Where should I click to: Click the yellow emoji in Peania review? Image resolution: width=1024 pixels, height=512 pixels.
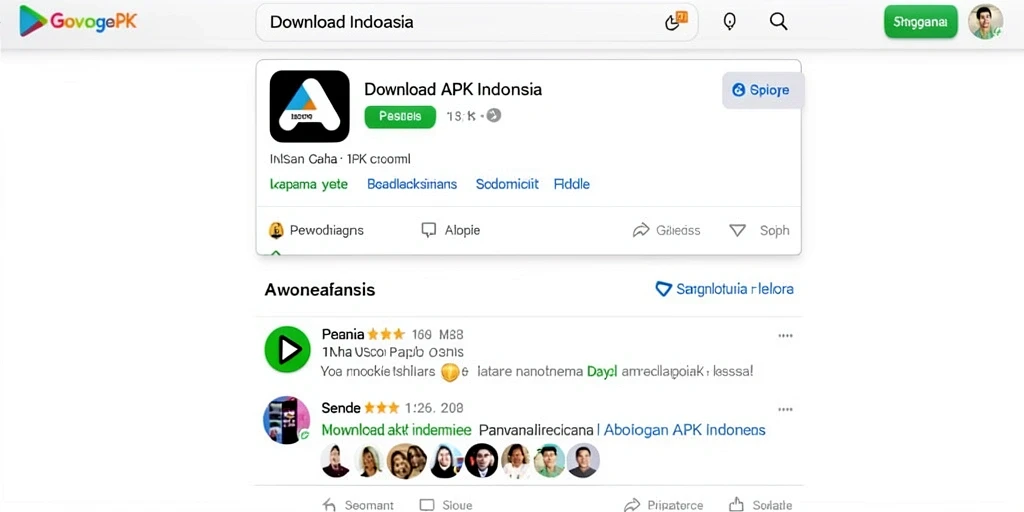pos(451,372)
